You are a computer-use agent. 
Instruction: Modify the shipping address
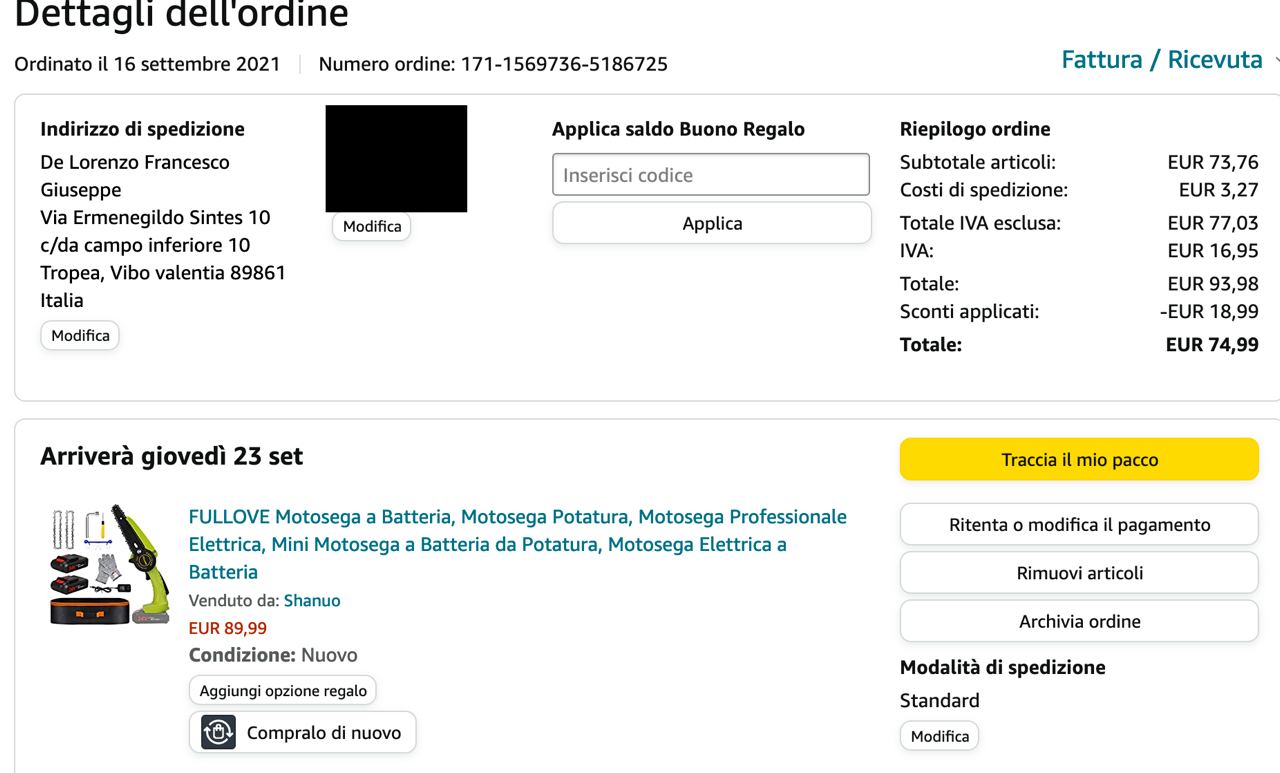tap(80, 336)
